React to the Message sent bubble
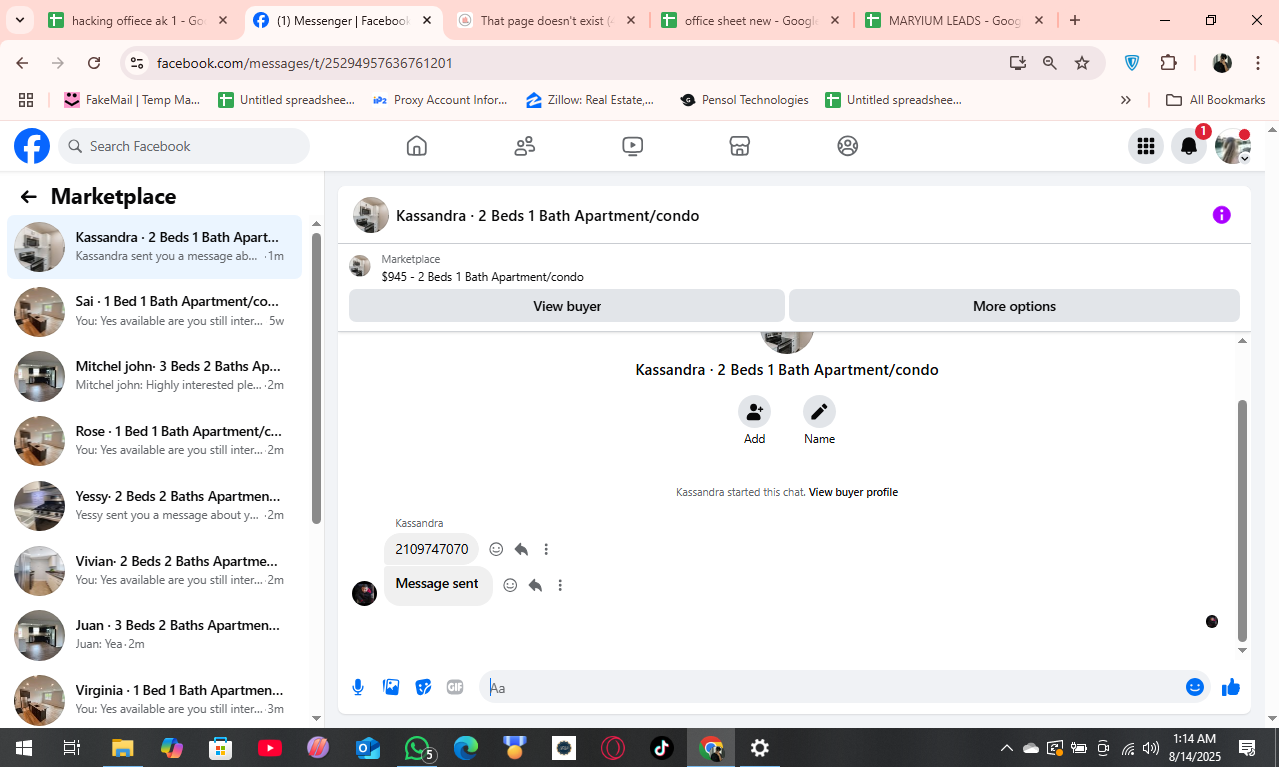Screen dimensions: 1279x767 pos(510,585)
